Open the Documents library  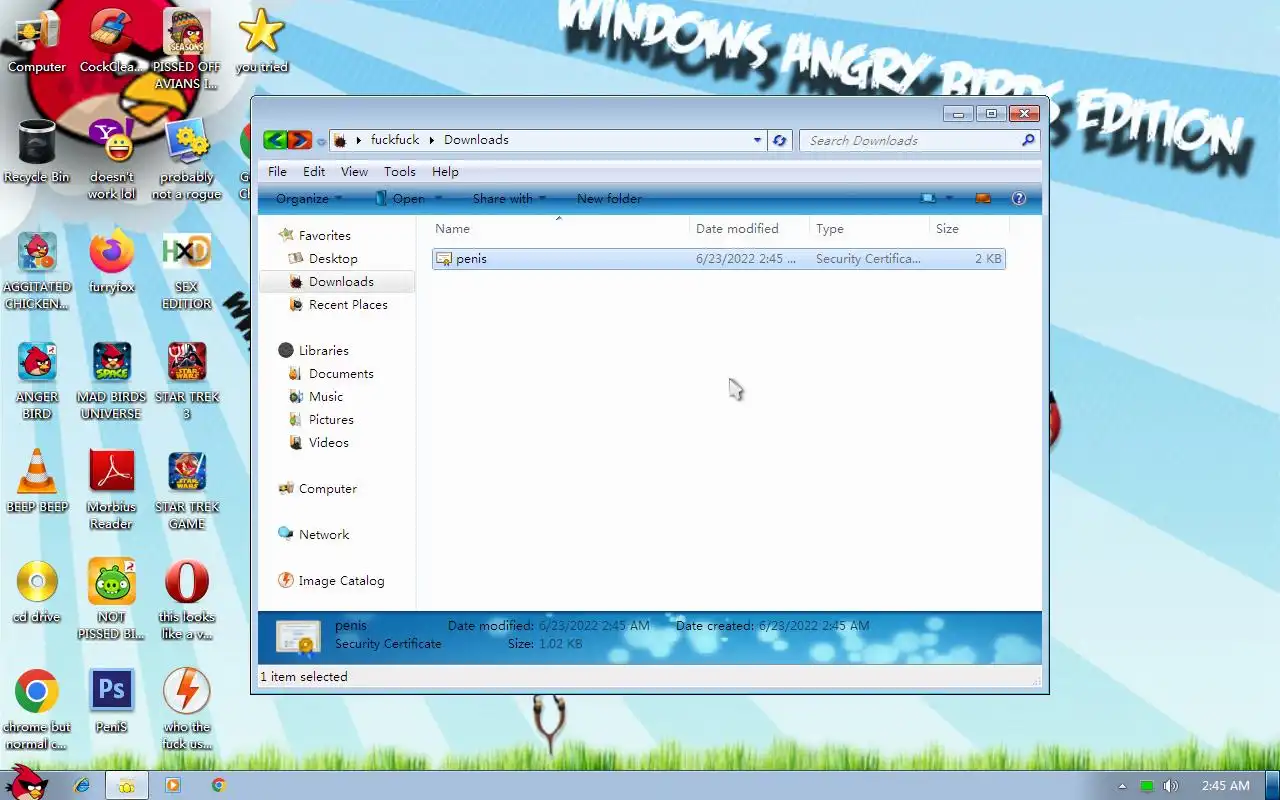(x=331, y=373)
